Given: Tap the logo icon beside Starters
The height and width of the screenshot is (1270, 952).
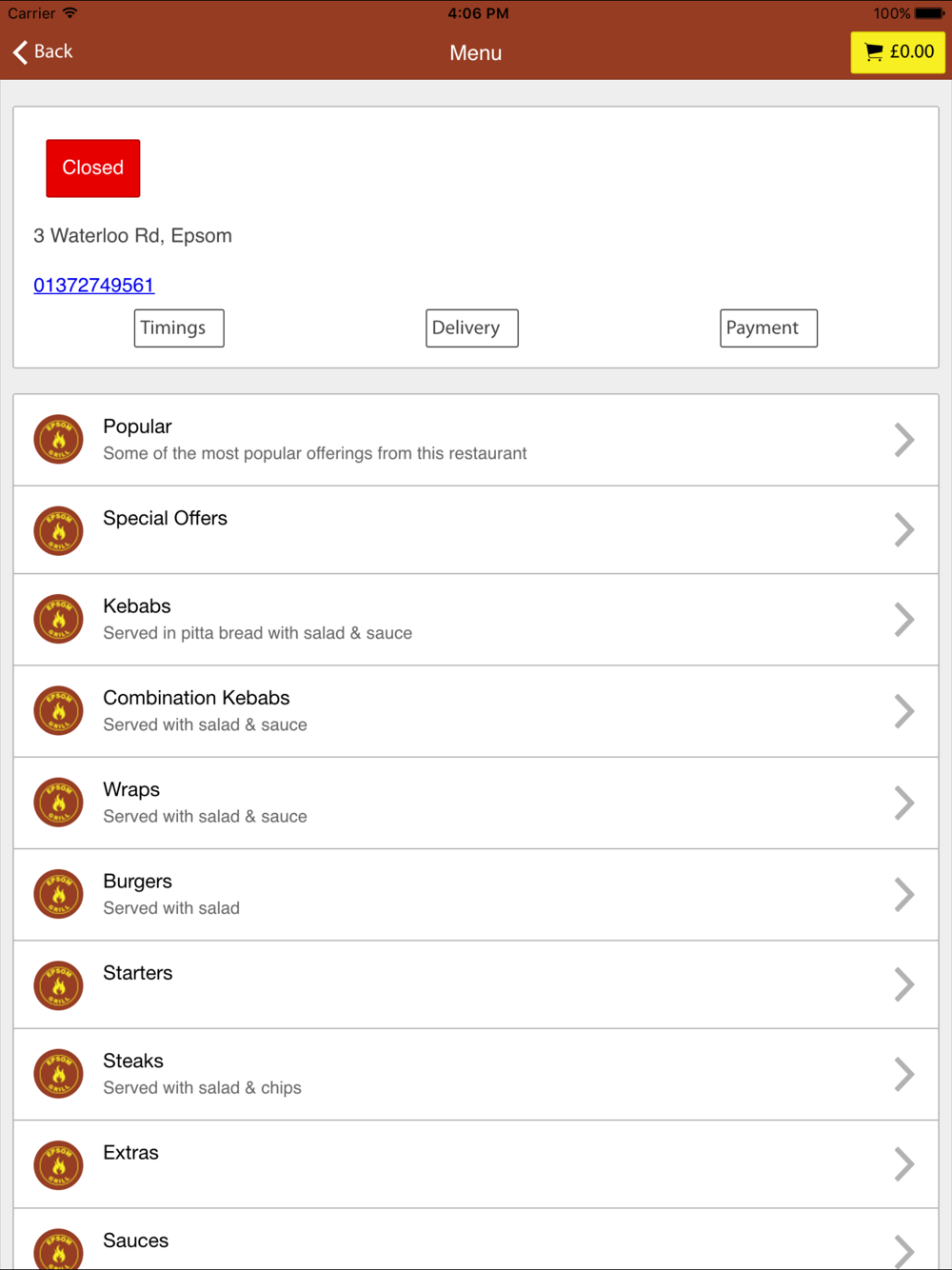Looking at the screenshot, I should [58, 985].
